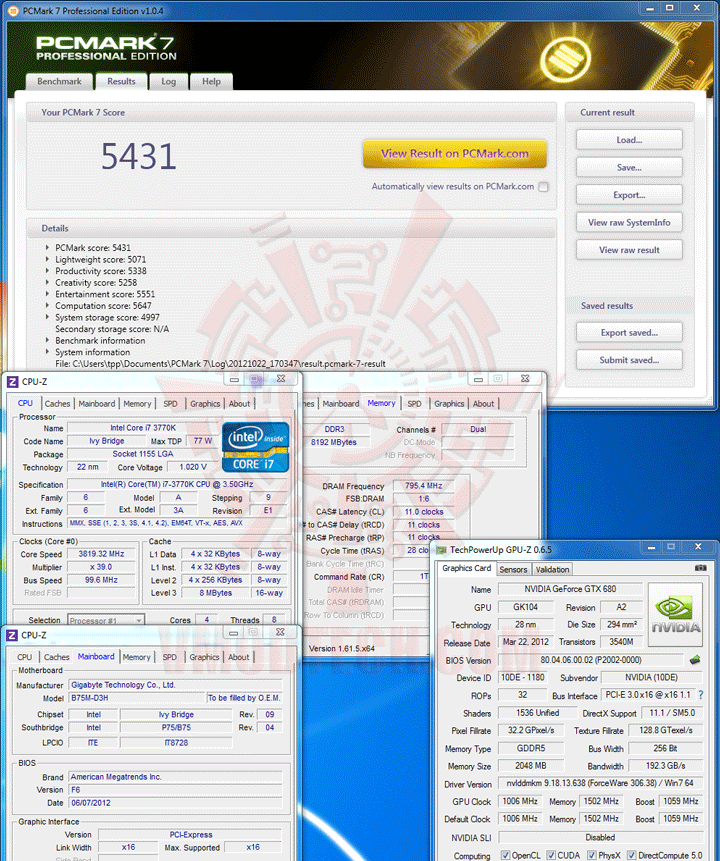Click the Export... button under Current result

(x=629, y=194)
